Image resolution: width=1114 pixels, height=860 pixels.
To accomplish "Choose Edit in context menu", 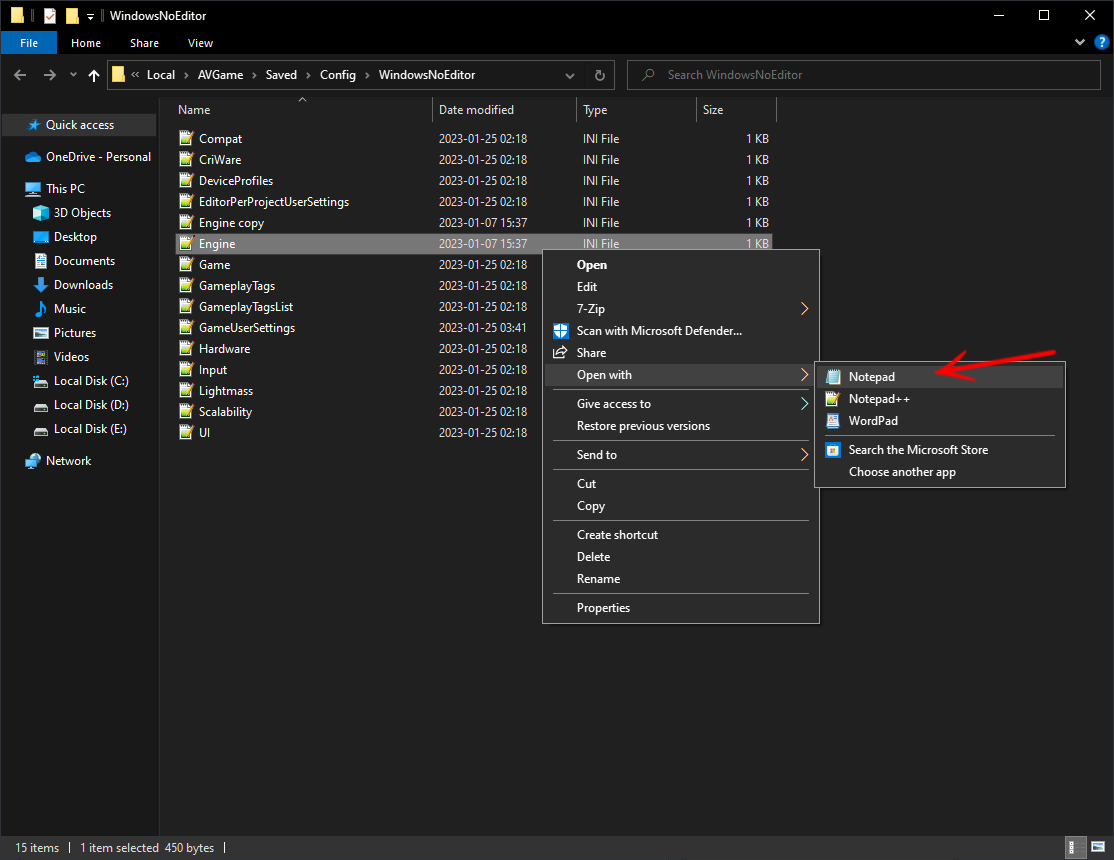I will 681,286.
